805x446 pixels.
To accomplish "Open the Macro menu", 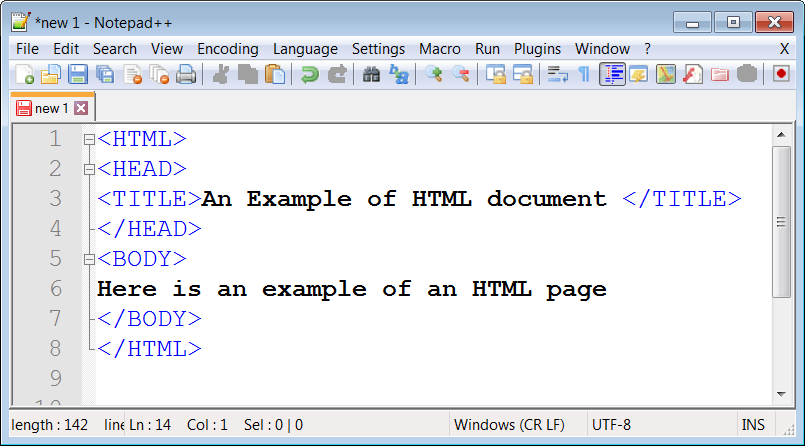I will [x=440, y=49].
